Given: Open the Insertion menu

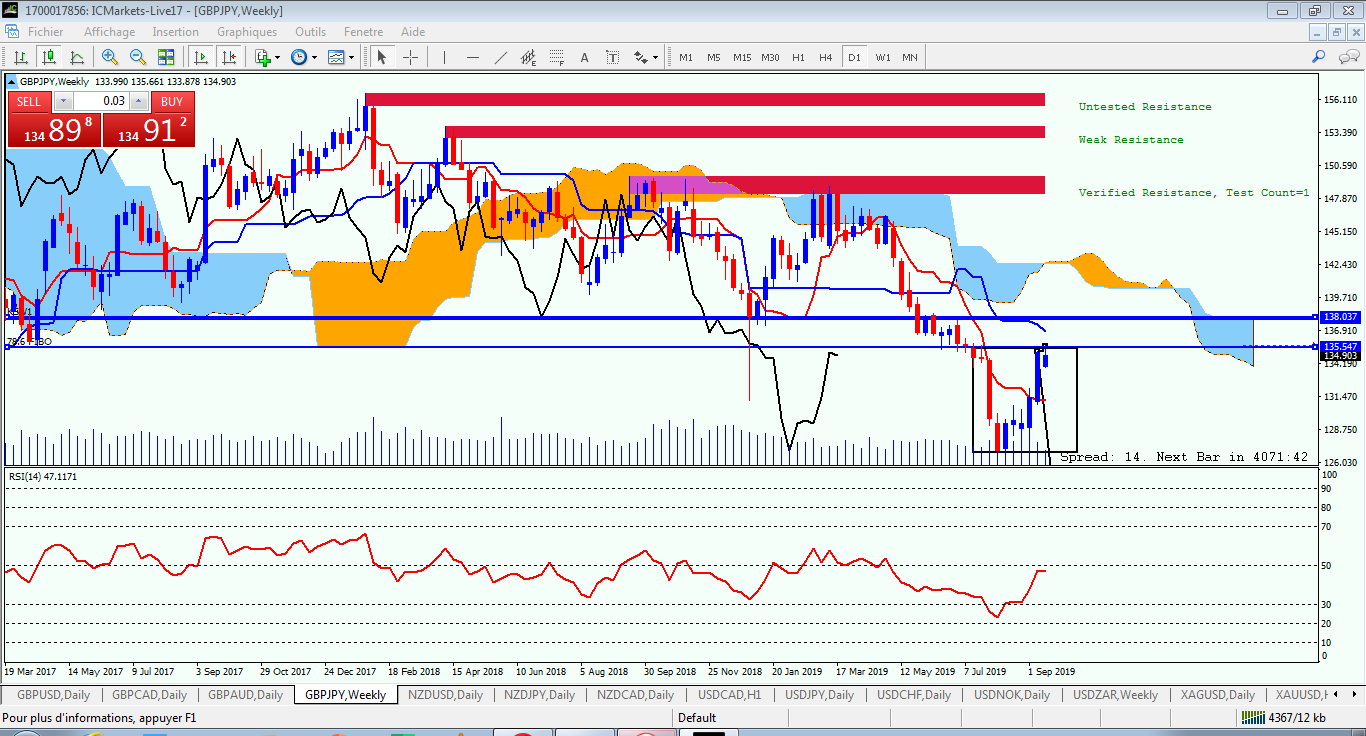Looking at the screenshot, I should [176, 32].
